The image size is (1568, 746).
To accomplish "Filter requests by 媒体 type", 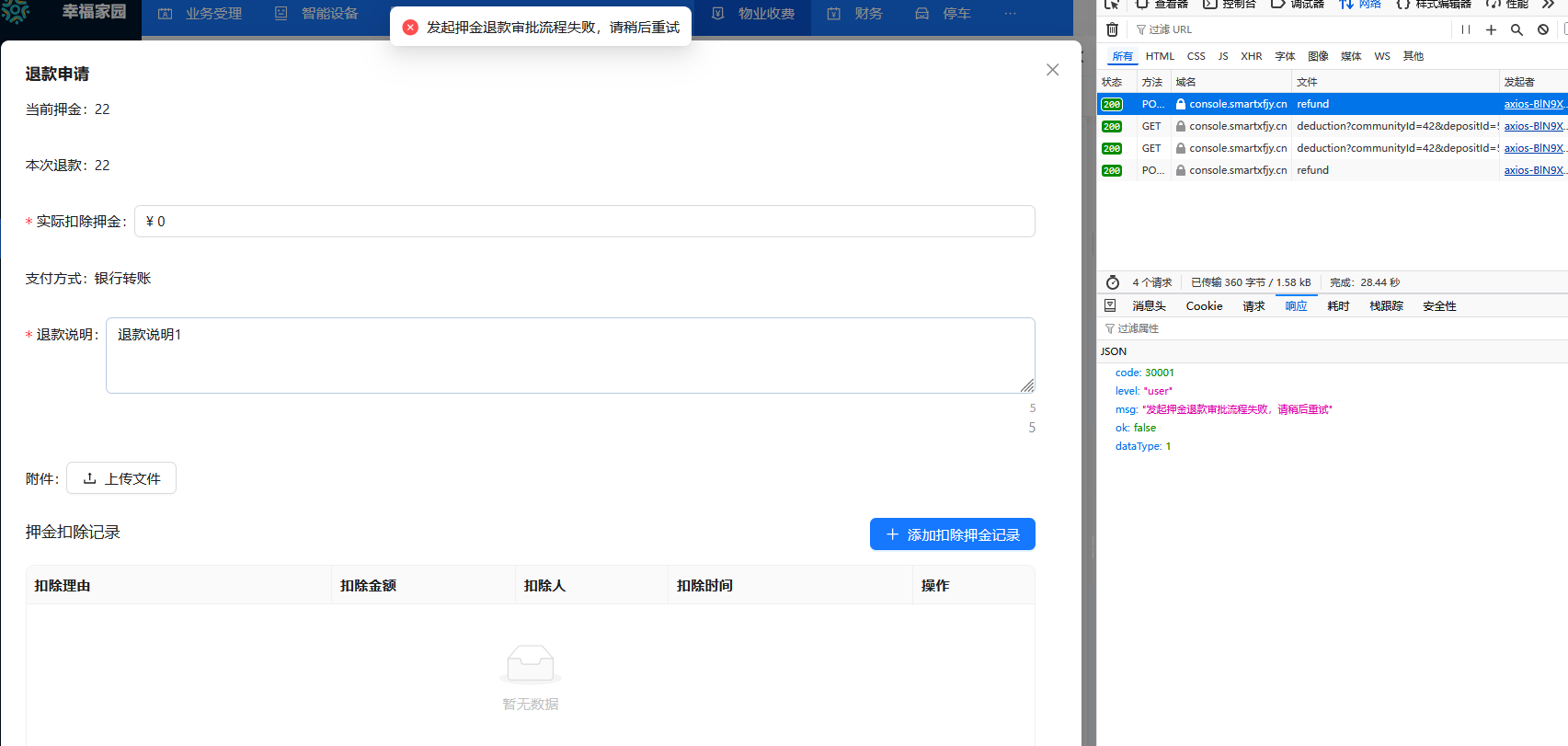I will [x=1351, y=56].
